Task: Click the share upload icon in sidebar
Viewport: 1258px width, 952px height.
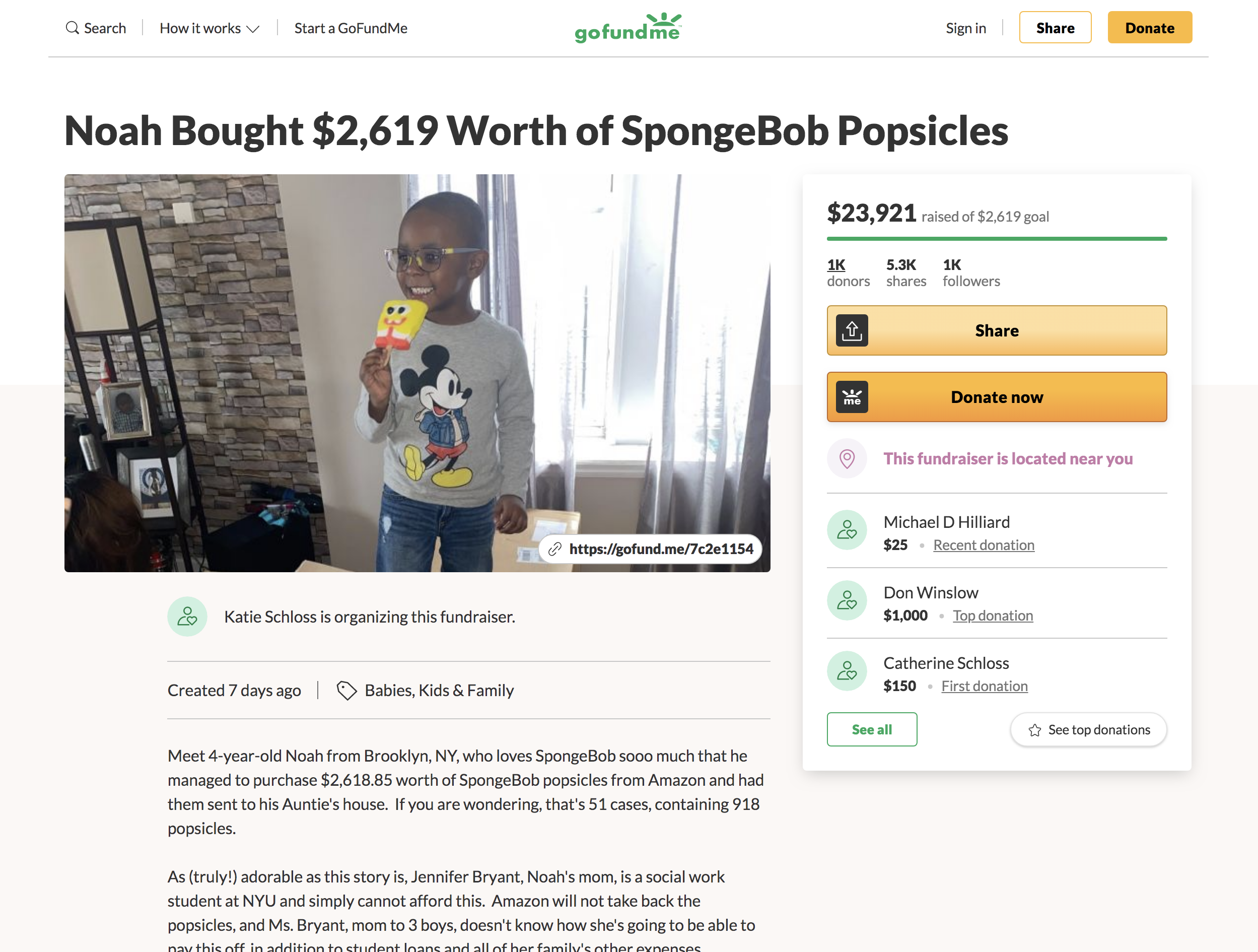Action: (x=852, y=330)
